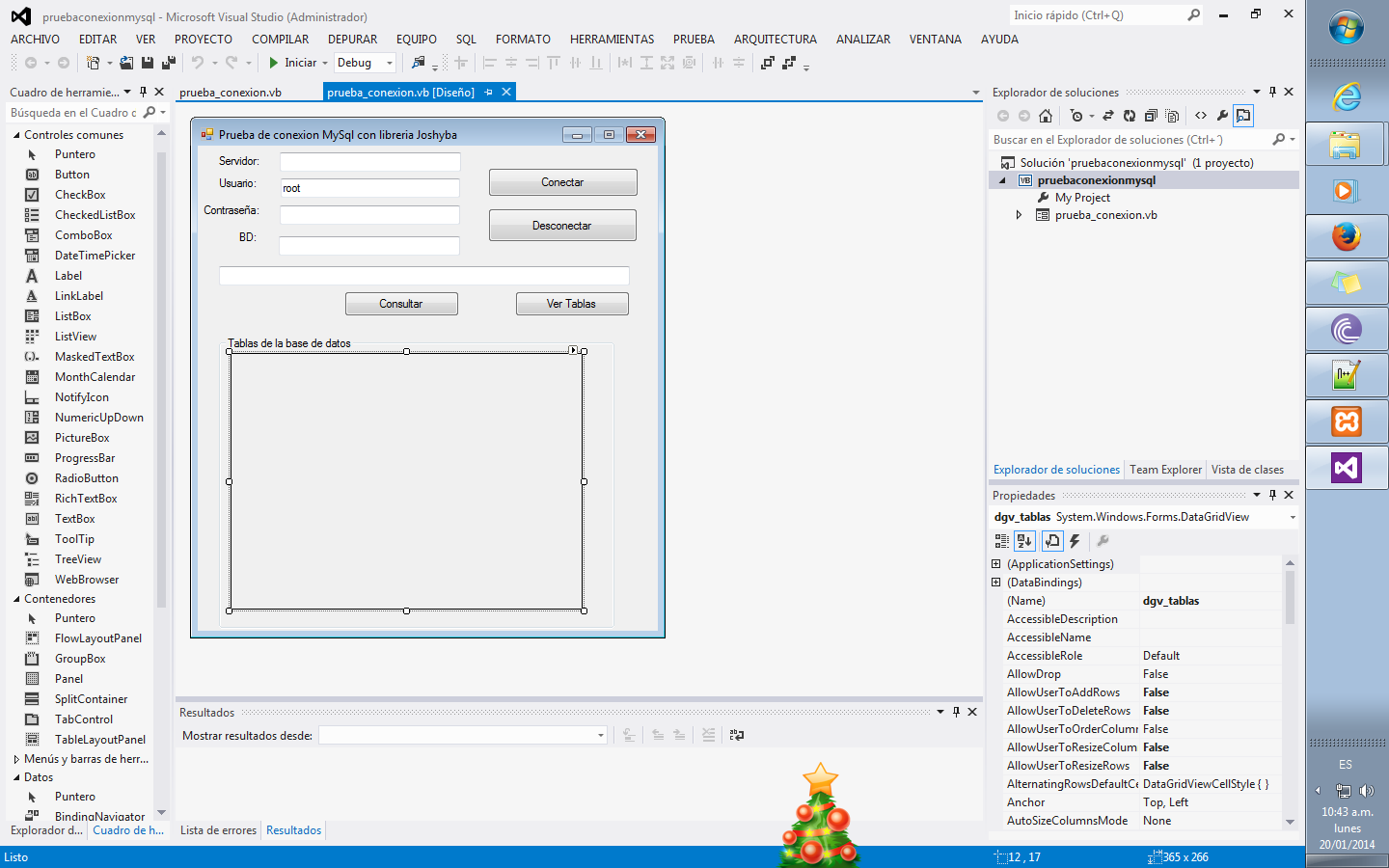
Task: Click the Refresh icon in Explorador de soluciones
Action: (1130, 116)
